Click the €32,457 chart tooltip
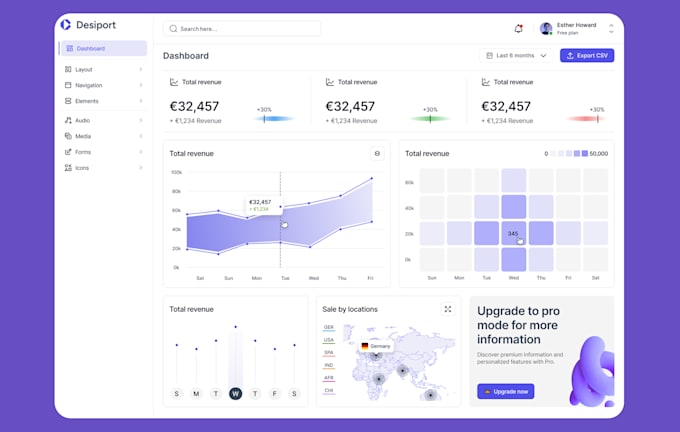Image resolution: width=680 pixels, height=432 pixels. pyautogui.click(x=264, y=205)
